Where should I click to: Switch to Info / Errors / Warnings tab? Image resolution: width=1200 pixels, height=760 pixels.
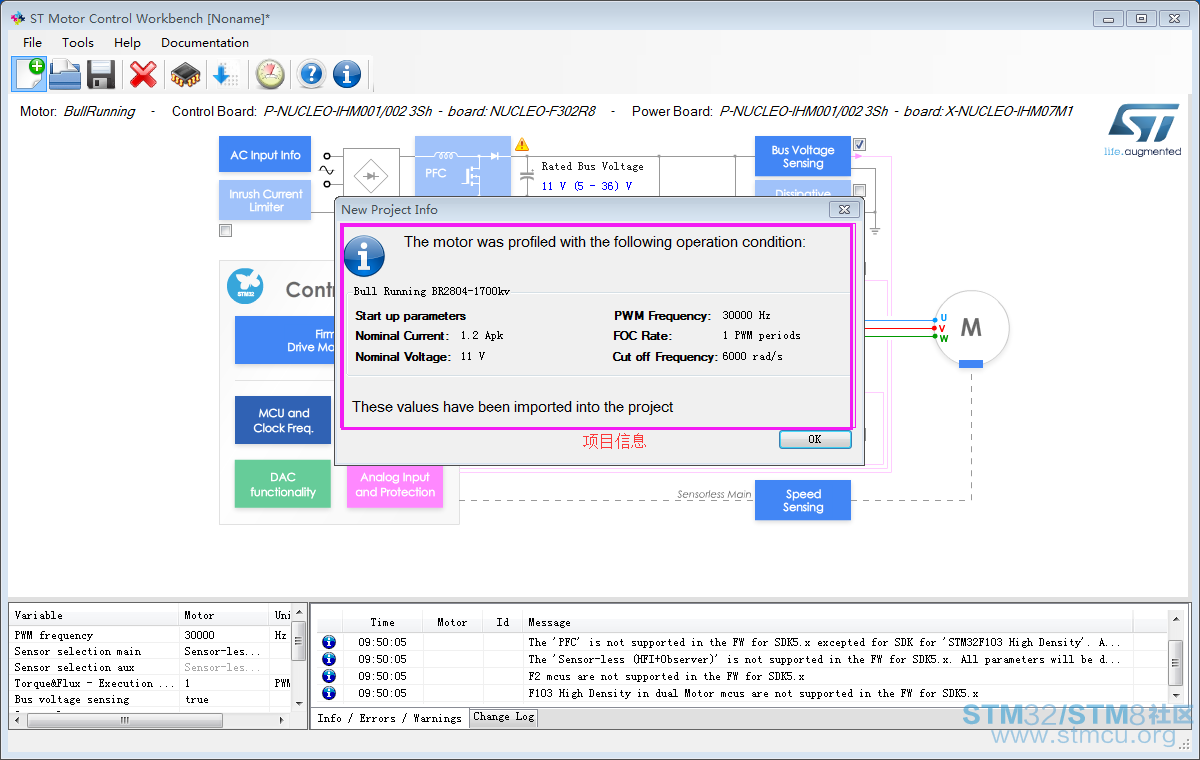coord(389,718)
